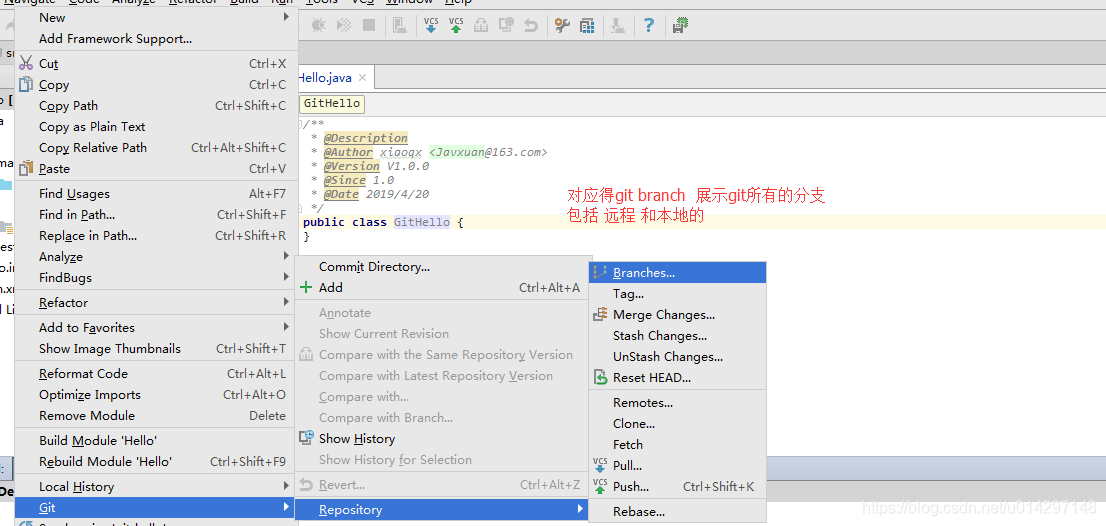Click the GitHello breadcrumb label
This screenshot has width=1106, height=526.
click(332, 104)
